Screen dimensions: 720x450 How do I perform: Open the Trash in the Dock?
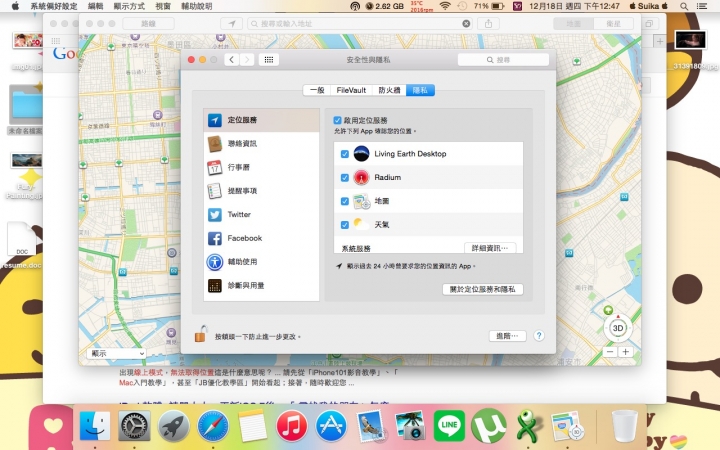pos(624,426)
